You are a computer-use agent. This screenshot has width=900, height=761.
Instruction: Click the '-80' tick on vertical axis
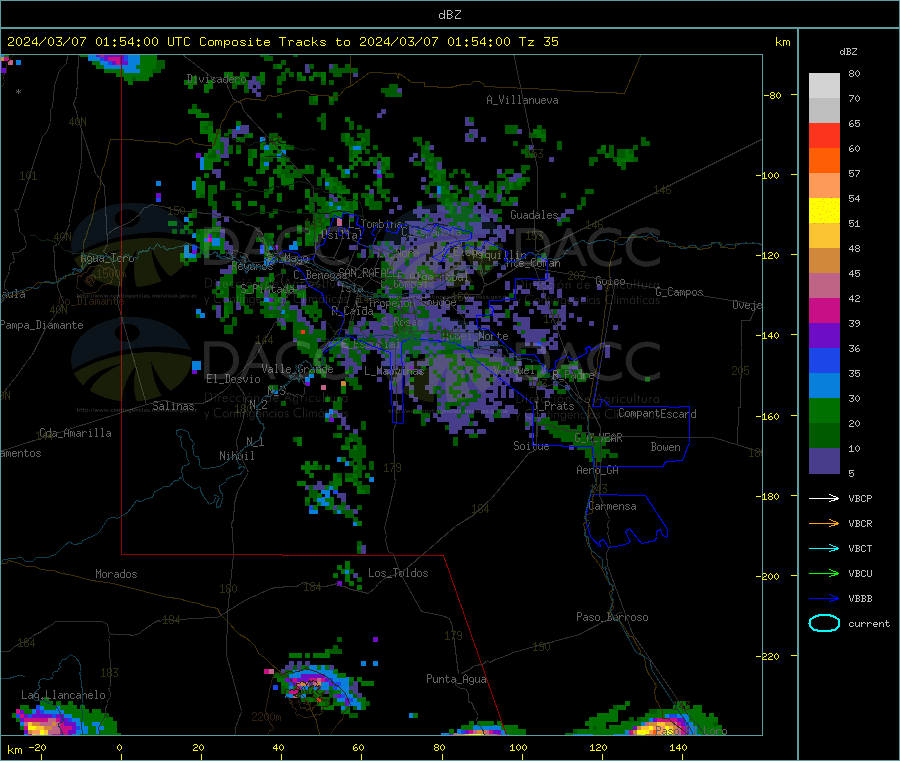coord(772,95)
